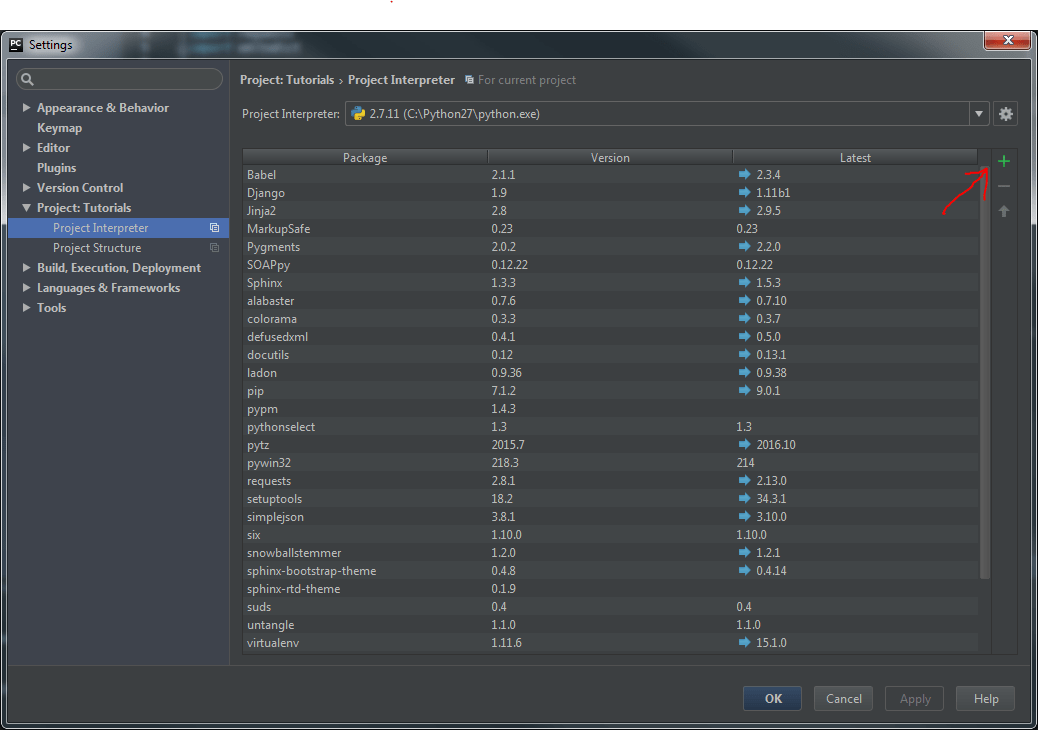This screenshot has width=1038, height=730.
Task: Sort by the Latest column header
Action: tap(855, 158)
